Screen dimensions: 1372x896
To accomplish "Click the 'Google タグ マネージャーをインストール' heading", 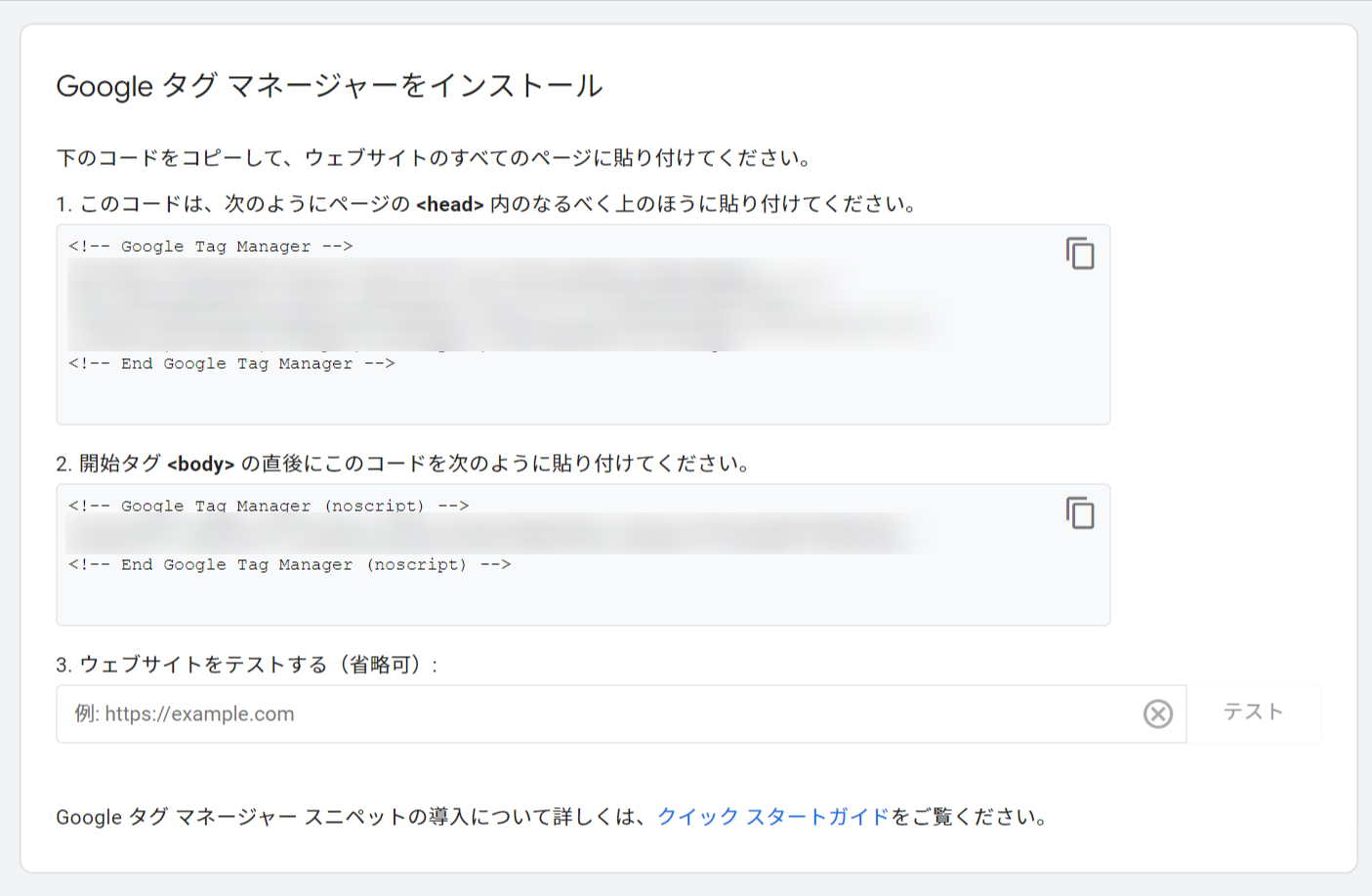I will [x=329, y=86].
